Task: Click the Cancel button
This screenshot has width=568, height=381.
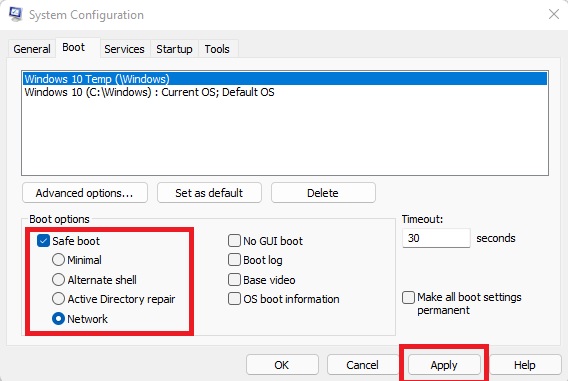Action: pos(363,365)
